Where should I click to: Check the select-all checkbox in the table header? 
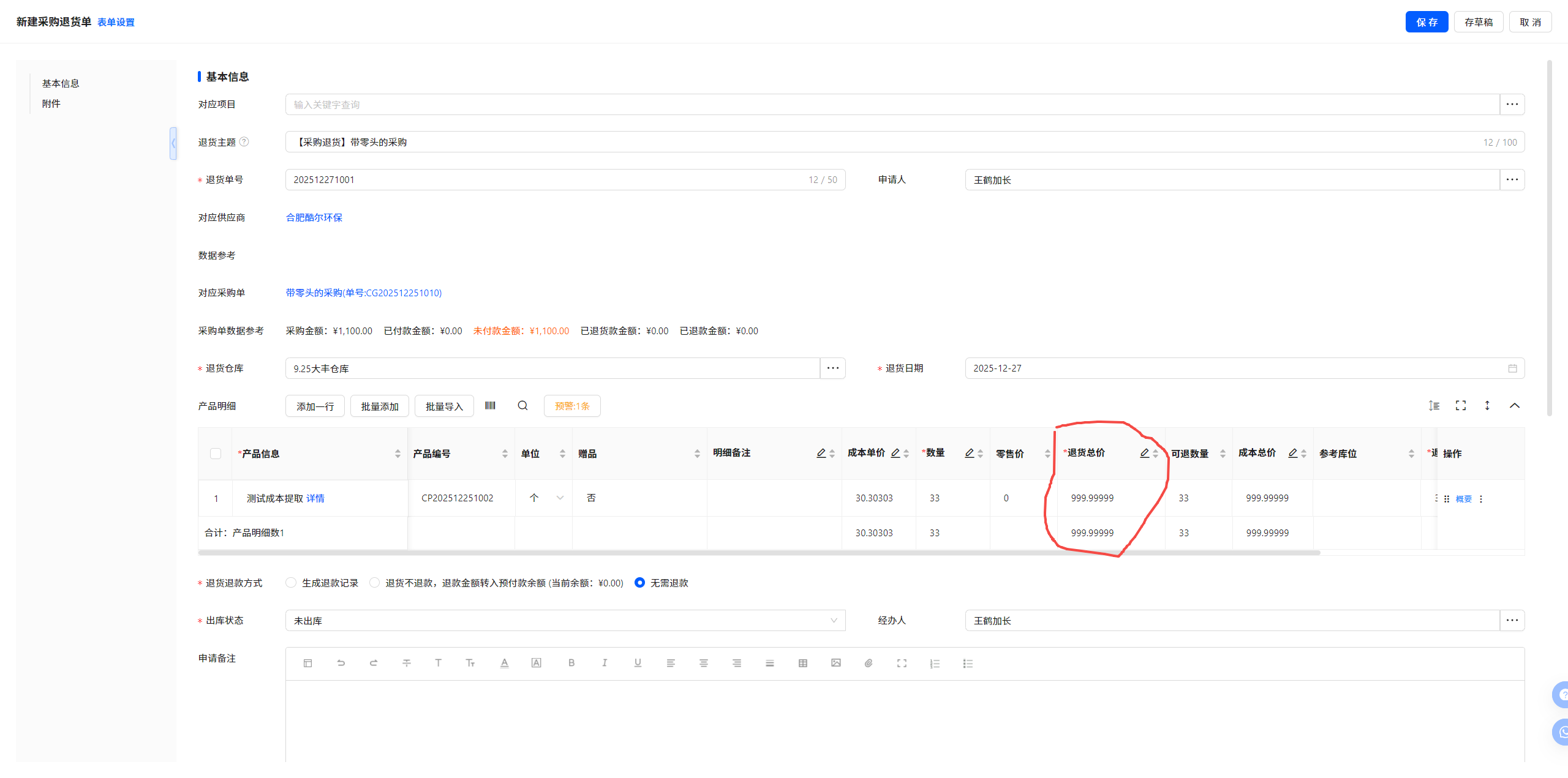point(216,454)
